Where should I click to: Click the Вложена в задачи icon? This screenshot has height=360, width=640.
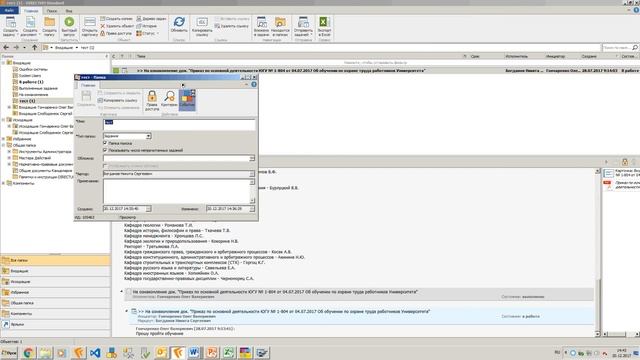pyautogui.click(x=261, y=27)
